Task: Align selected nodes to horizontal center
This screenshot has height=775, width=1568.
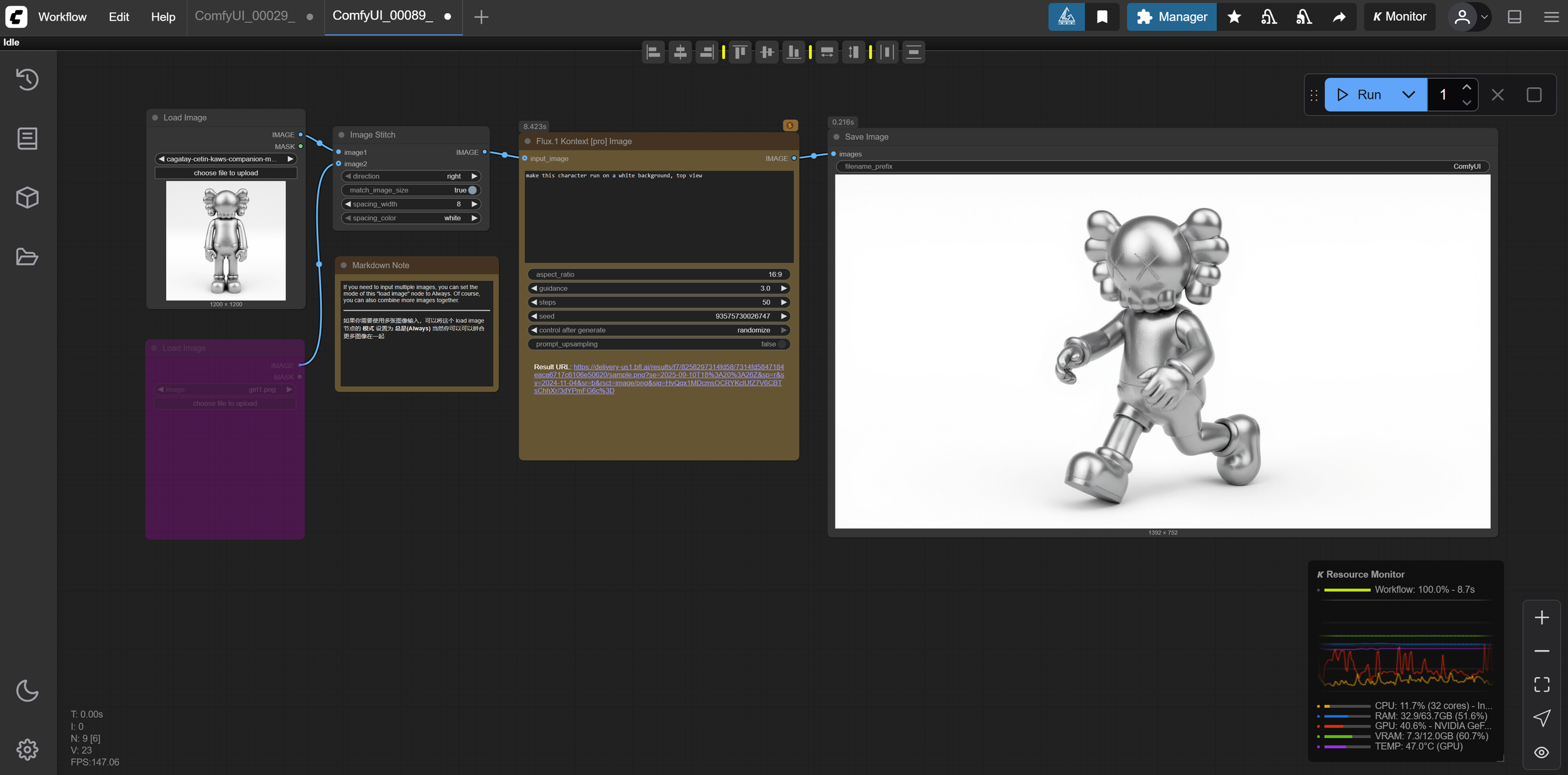Action: pyautogui.click(x=680, y=53)
